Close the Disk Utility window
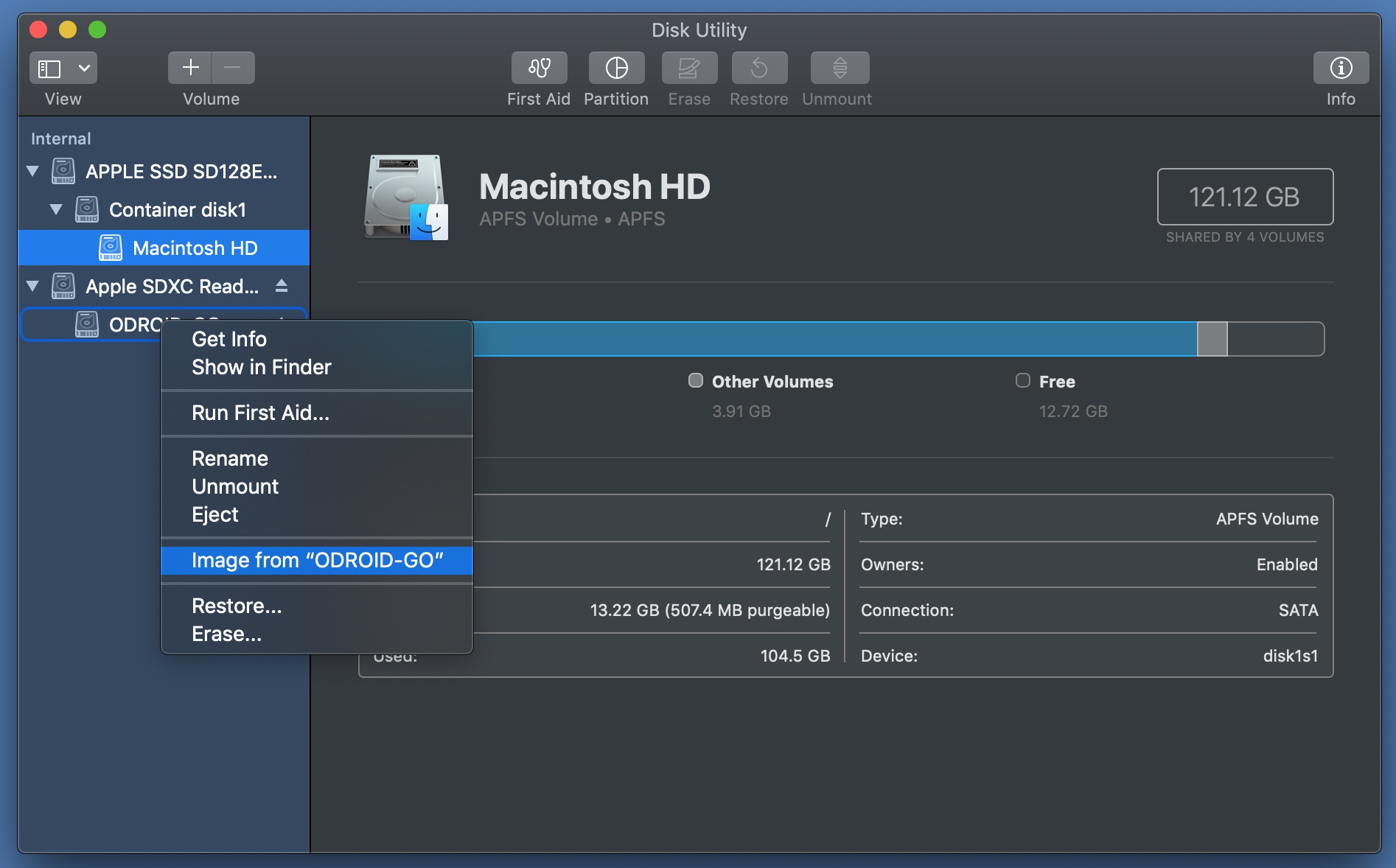 [38, 29]
